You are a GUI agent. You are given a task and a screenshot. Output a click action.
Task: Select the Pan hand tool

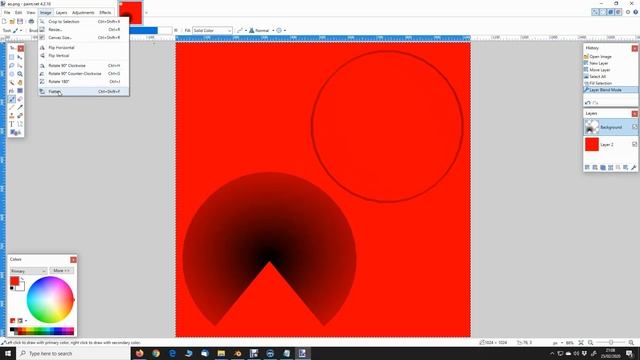[x=20, y=82]
